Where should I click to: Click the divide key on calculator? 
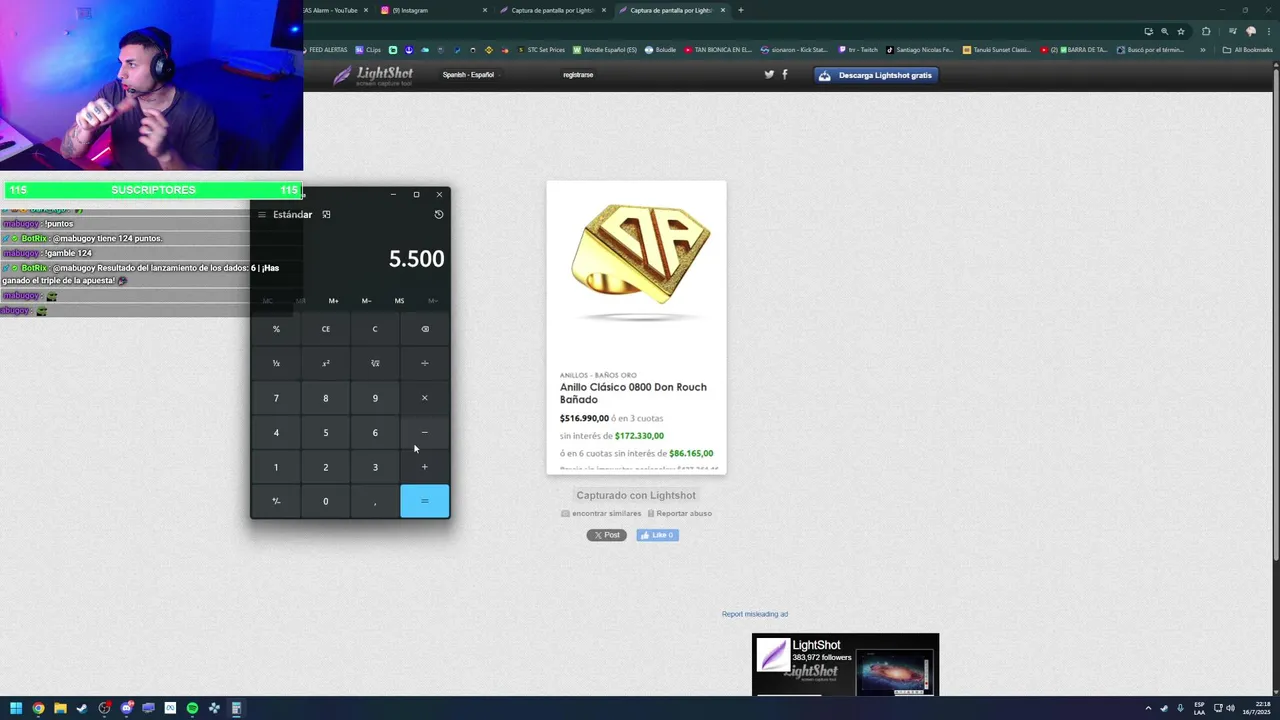(x=424, y=363)
